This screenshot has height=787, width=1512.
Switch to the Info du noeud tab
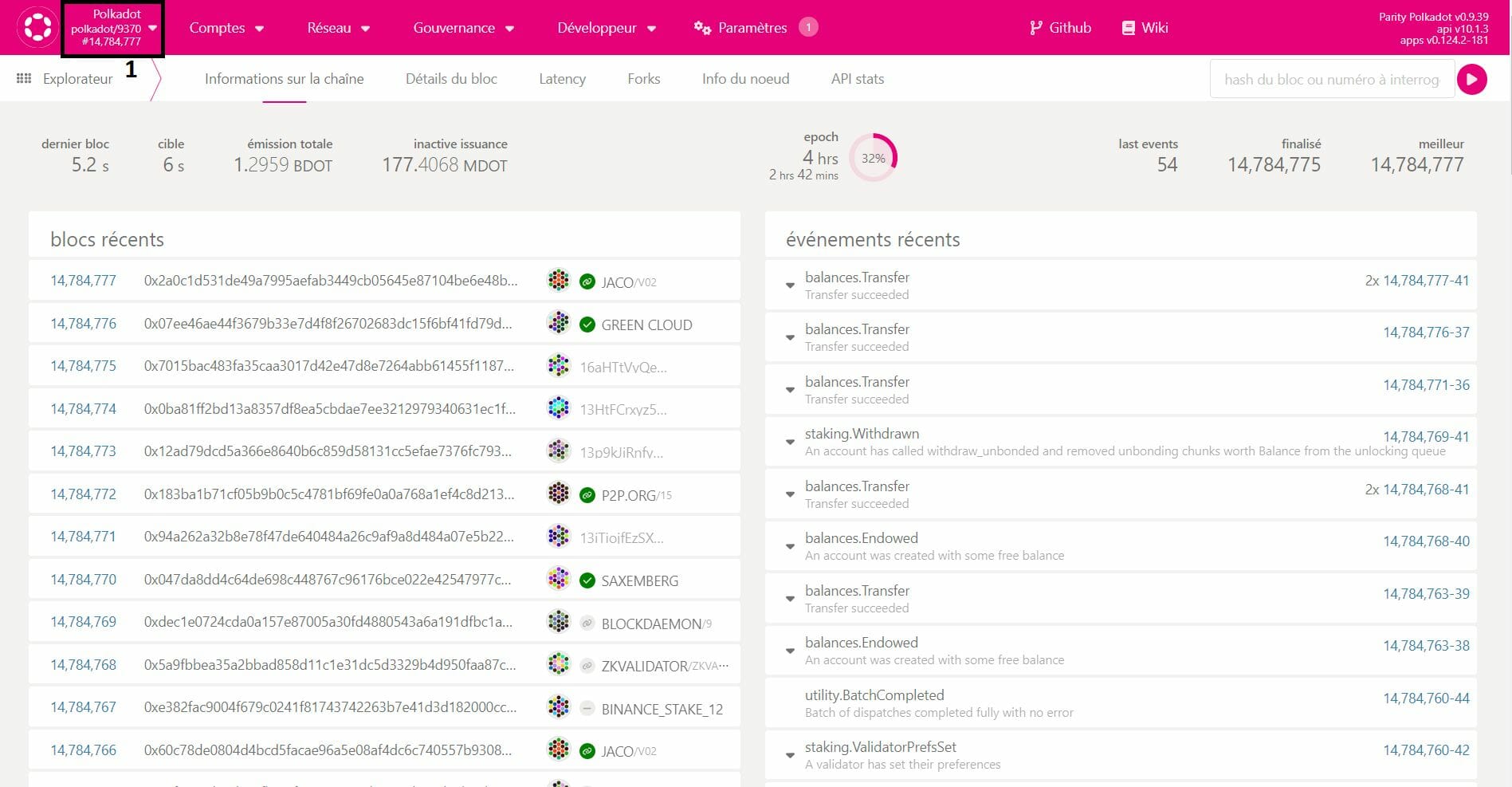[x=746, y=78]
